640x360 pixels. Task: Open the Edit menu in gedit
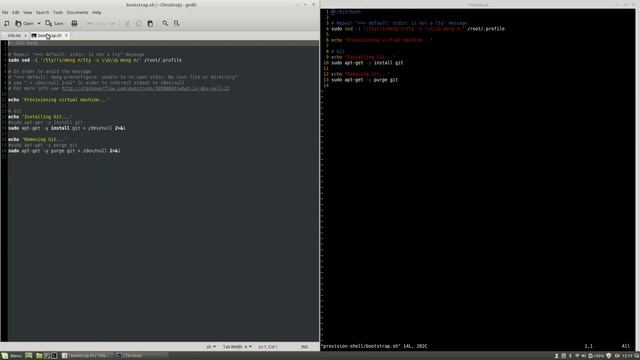click(x=16, y=12)
